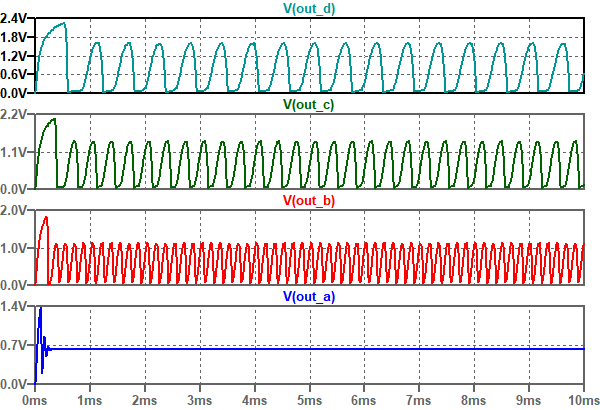Click the red V(out_b) trace label
The height and width of the screenshot is (410, 600).
(310, 201)
